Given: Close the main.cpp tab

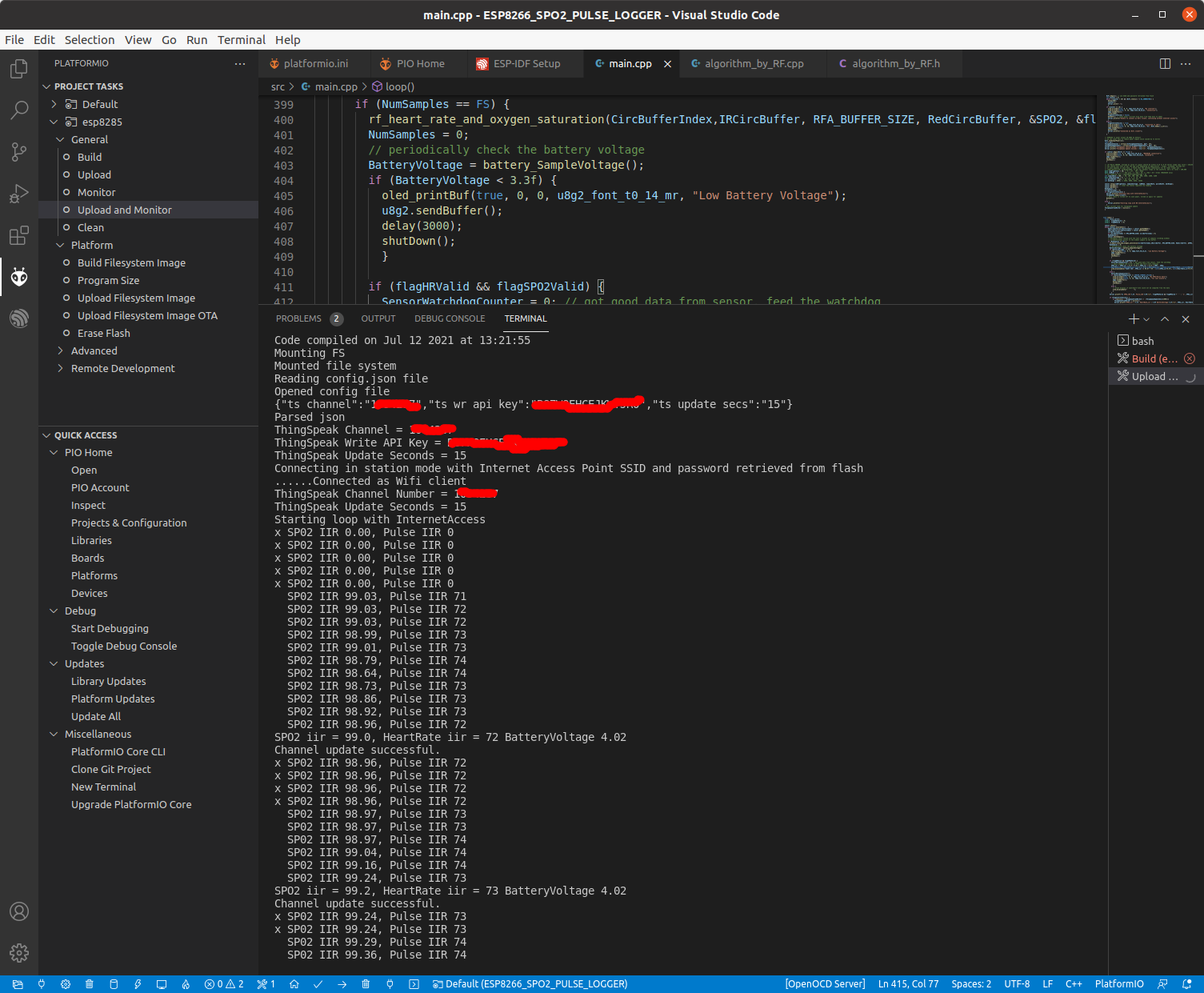Looking at the screenshot, I should coord(667,64).
